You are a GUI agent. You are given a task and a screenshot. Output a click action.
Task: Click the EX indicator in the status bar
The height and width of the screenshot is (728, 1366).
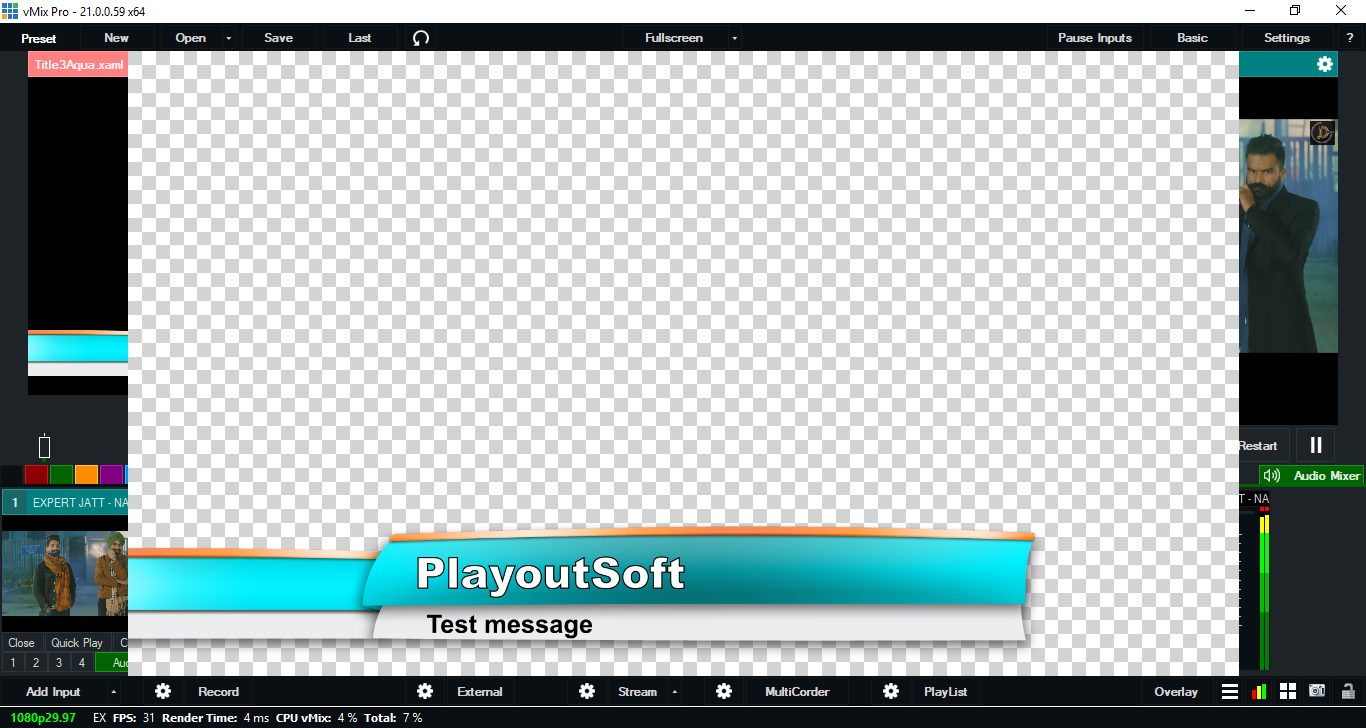pyautogui.click(x=99, y=718)
